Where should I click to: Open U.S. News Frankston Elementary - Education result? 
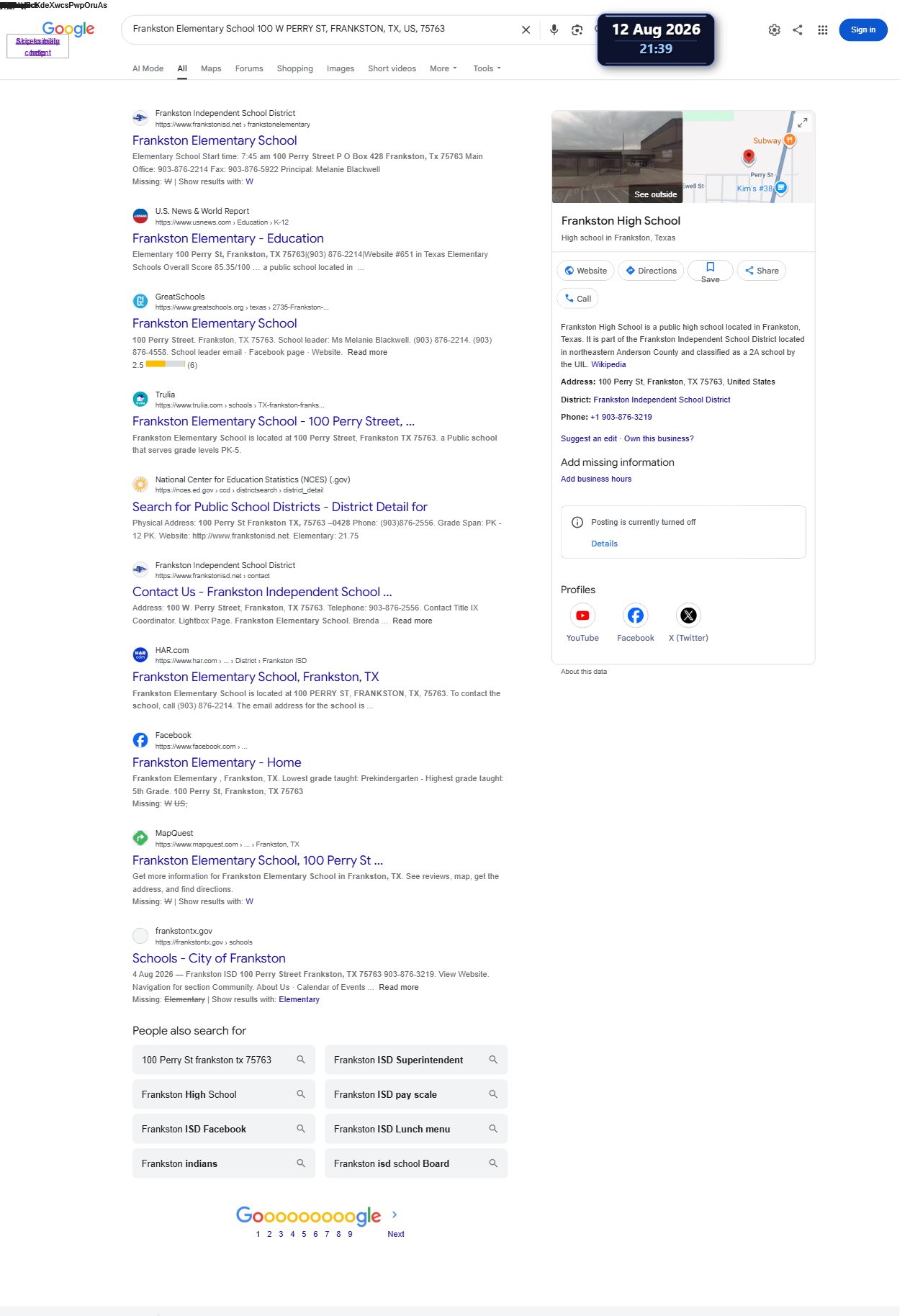pyautogui.click(x=228, y=238)
